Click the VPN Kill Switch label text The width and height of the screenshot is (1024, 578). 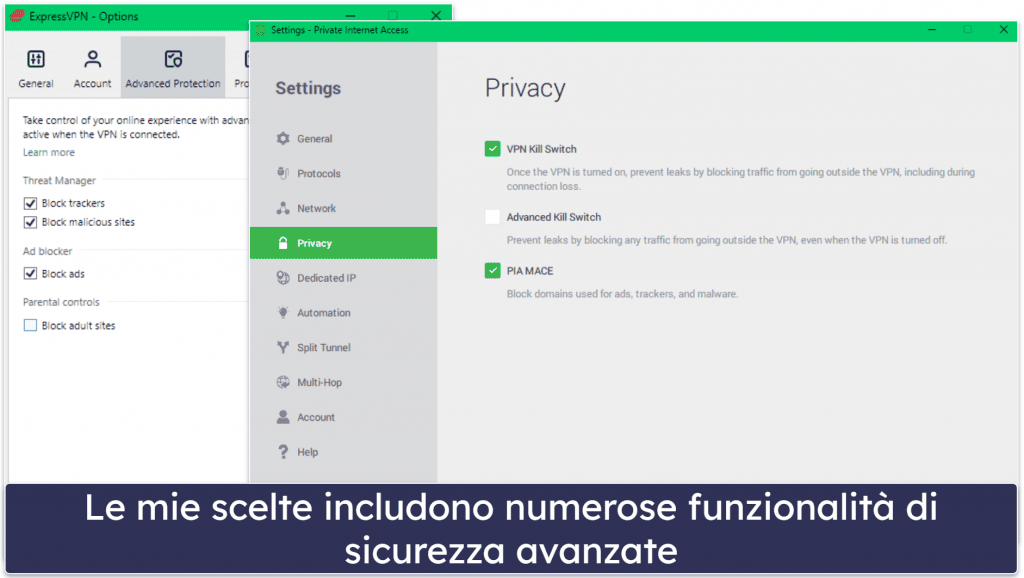coord(541,149)
